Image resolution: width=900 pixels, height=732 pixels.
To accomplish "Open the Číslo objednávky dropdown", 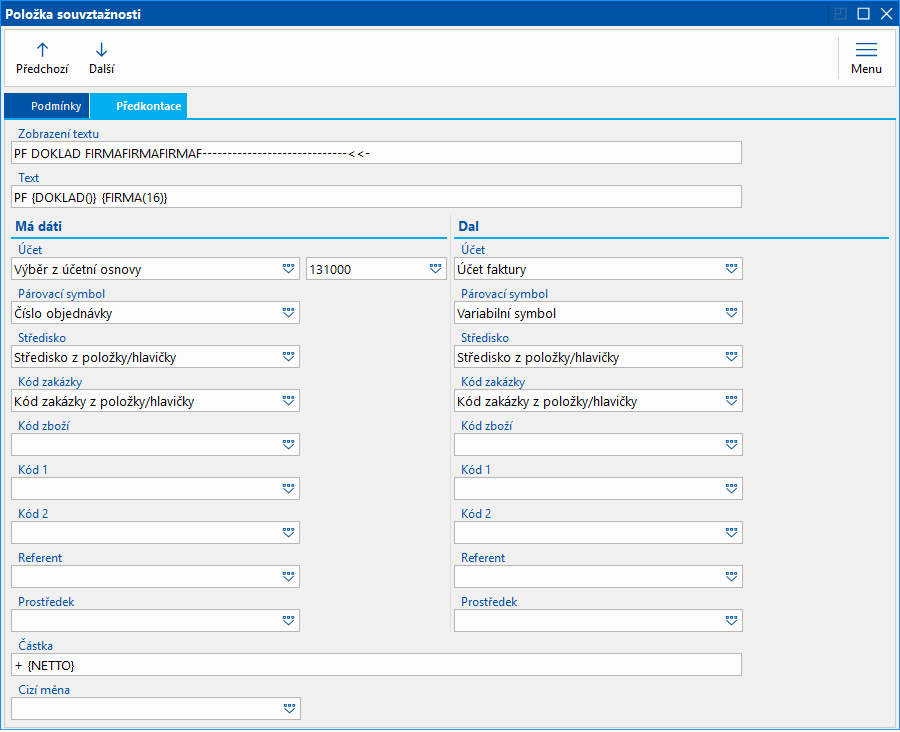I will click(x=289, y=313).
